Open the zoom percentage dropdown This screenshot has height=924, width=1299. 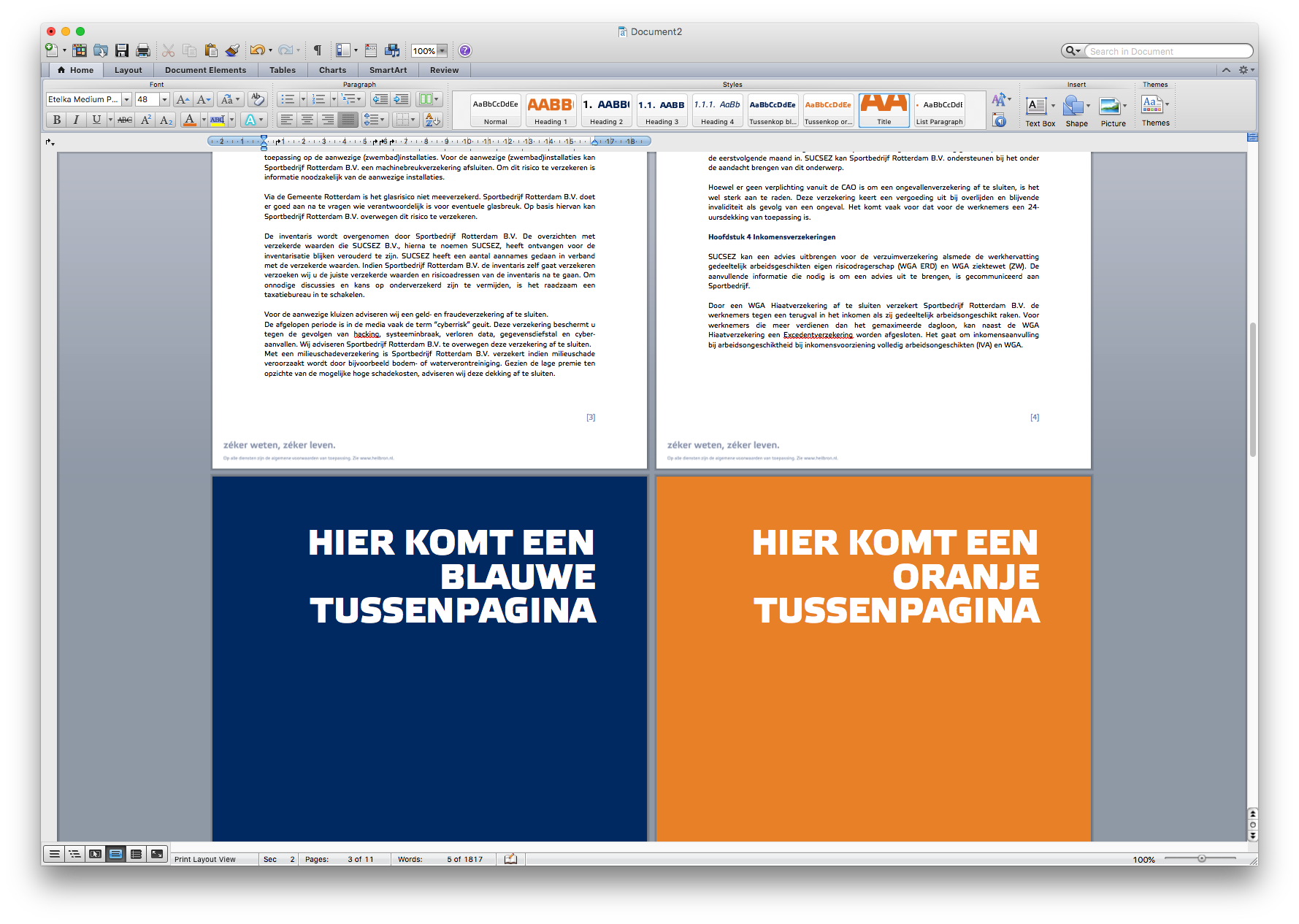[x=442, y=50]
